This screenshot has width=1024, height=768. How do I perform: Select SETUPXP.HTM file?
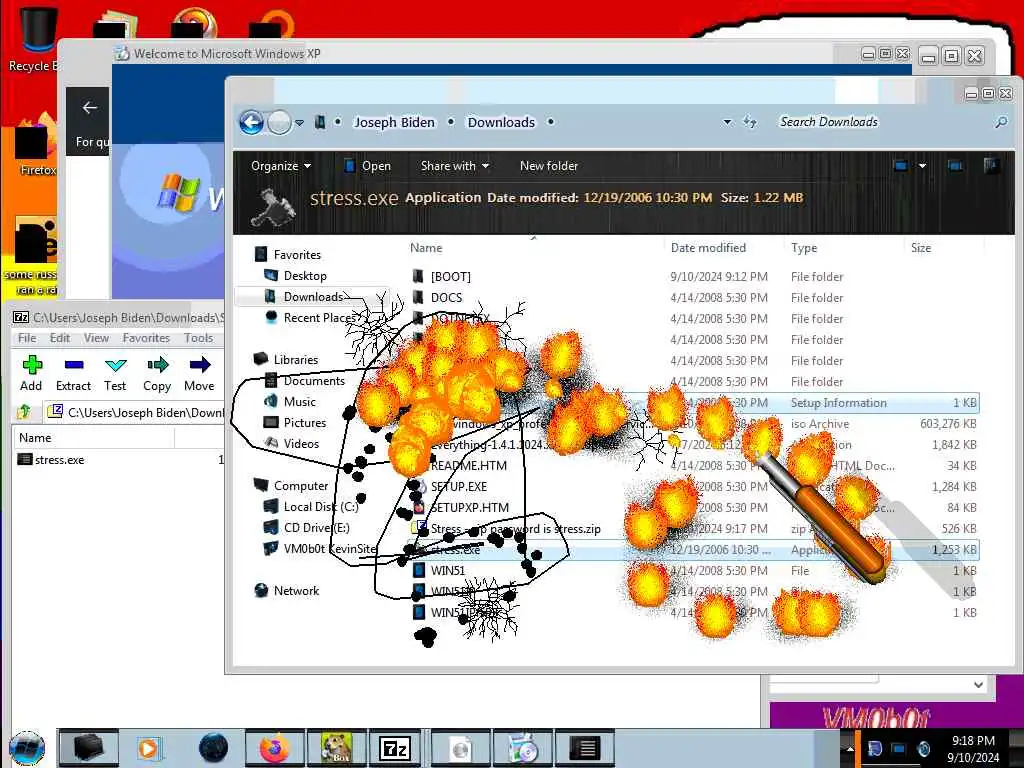click(461, 507)
